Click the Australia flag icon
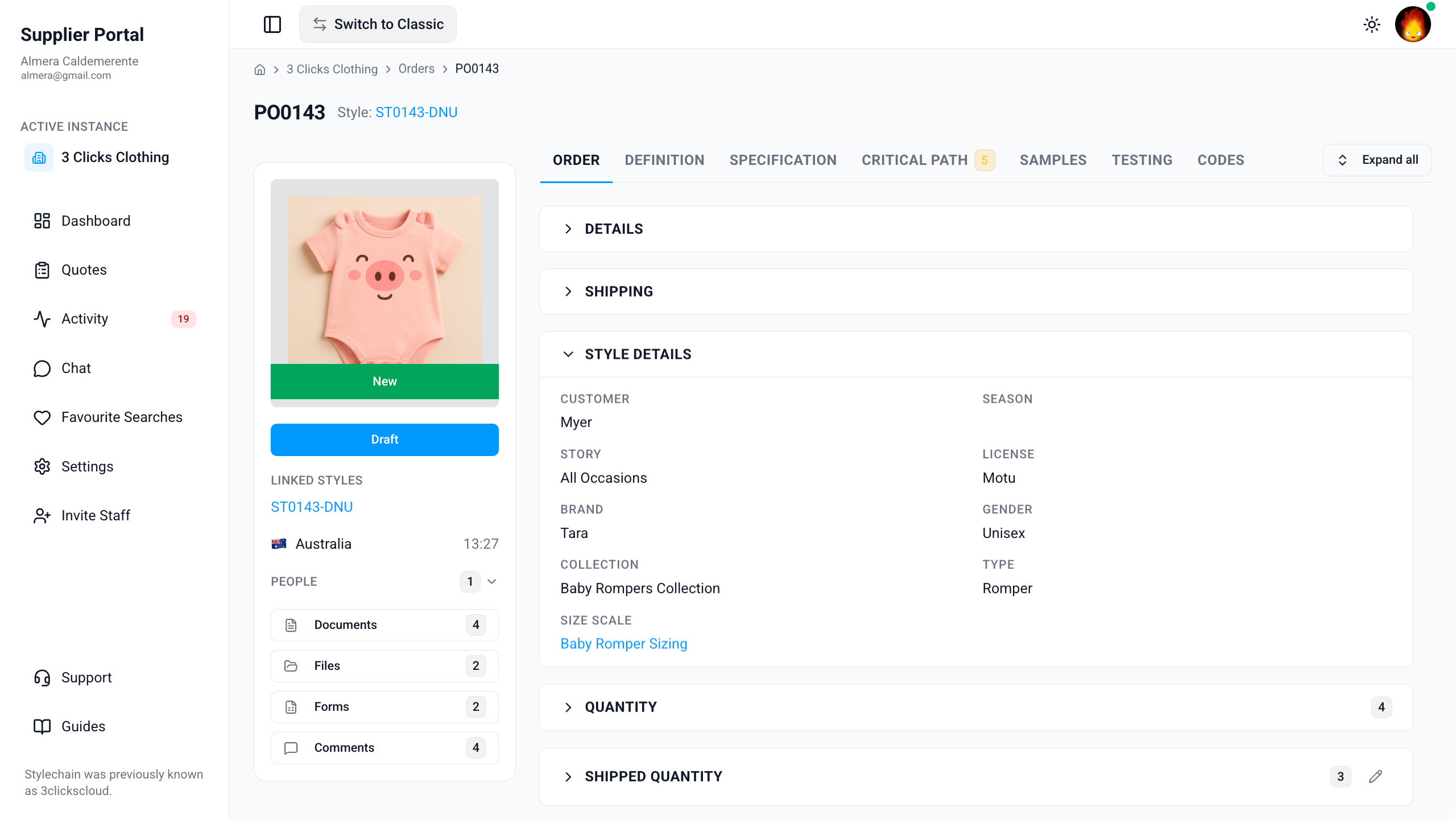 279,544
